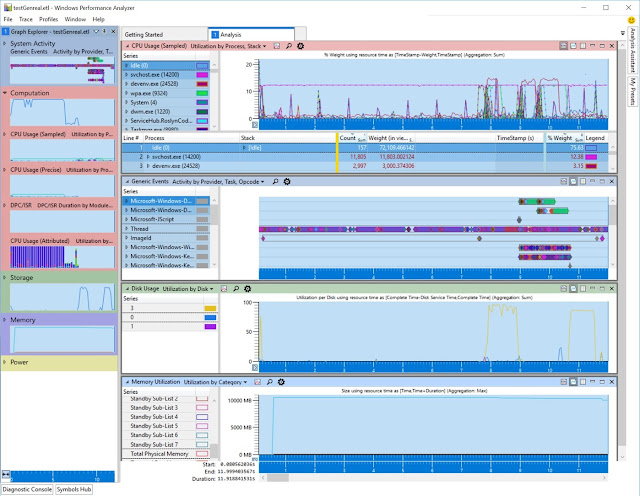Open 'Utilization by Disk' preset dropdown
Screen dimensions: 640x496
(188, 289)
